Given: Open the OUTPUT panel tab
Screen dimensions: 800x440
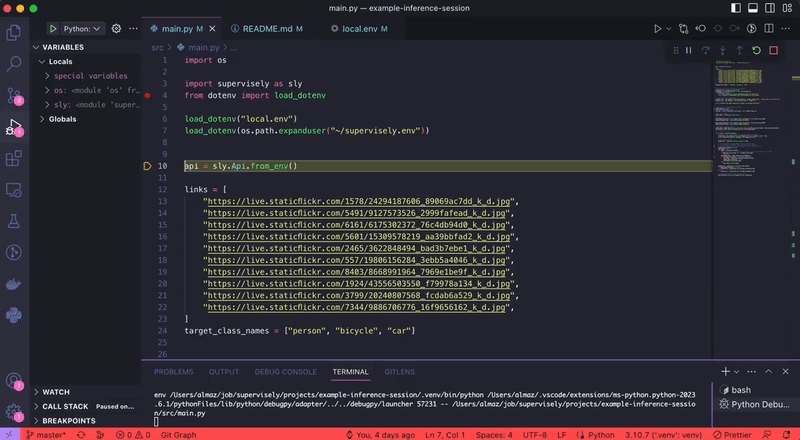Looking at the screenshot, I should pyautogui.click(x=223, y=372).
